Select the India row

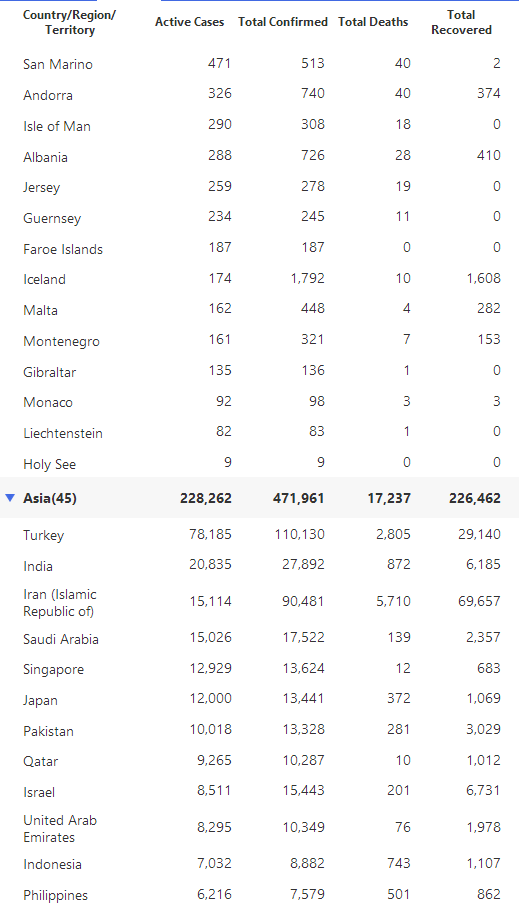click(259, 565)
